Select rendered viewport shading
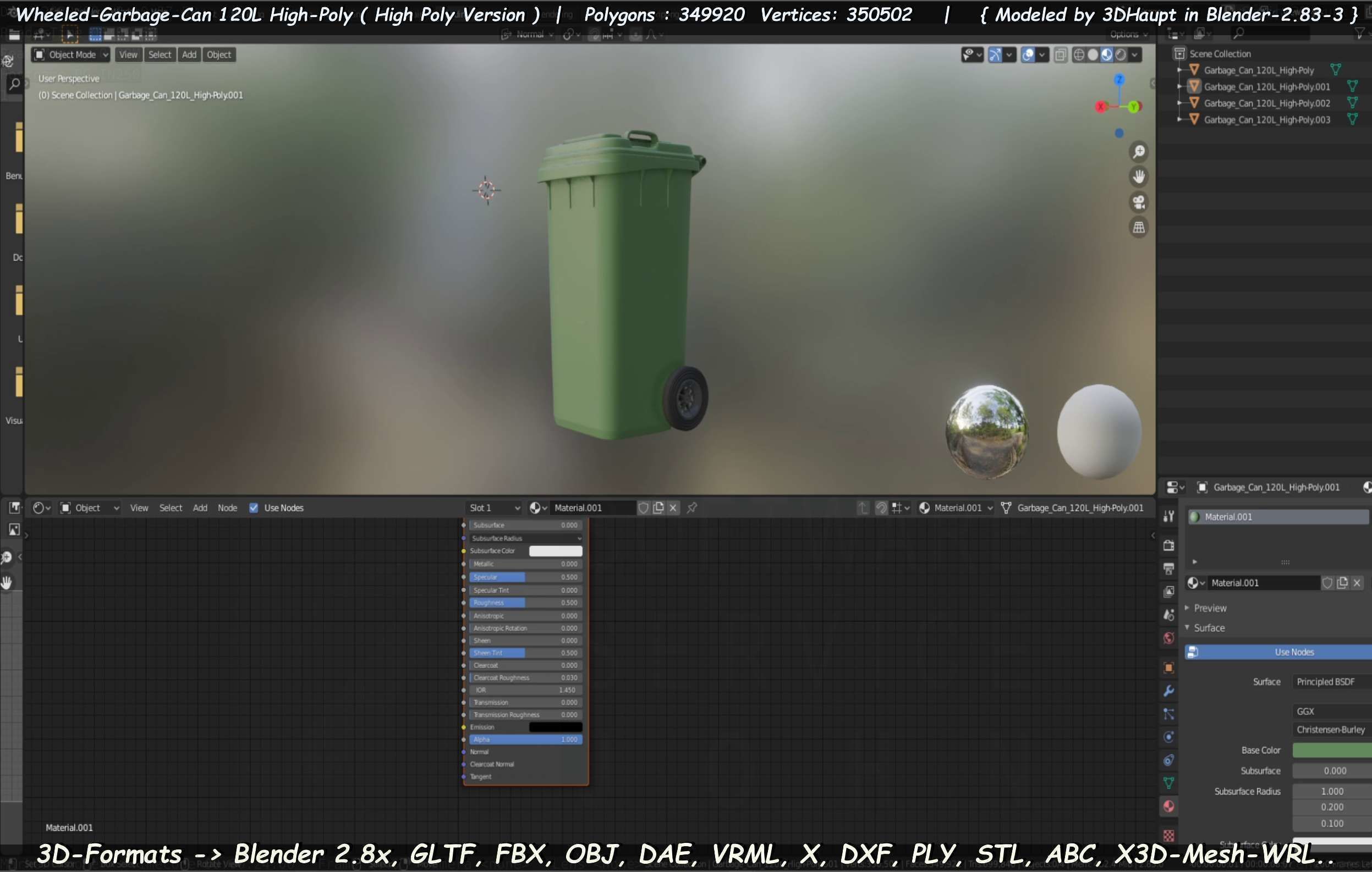The height and width of the screenshot is (872, 1372). [x=1120, y=54]
